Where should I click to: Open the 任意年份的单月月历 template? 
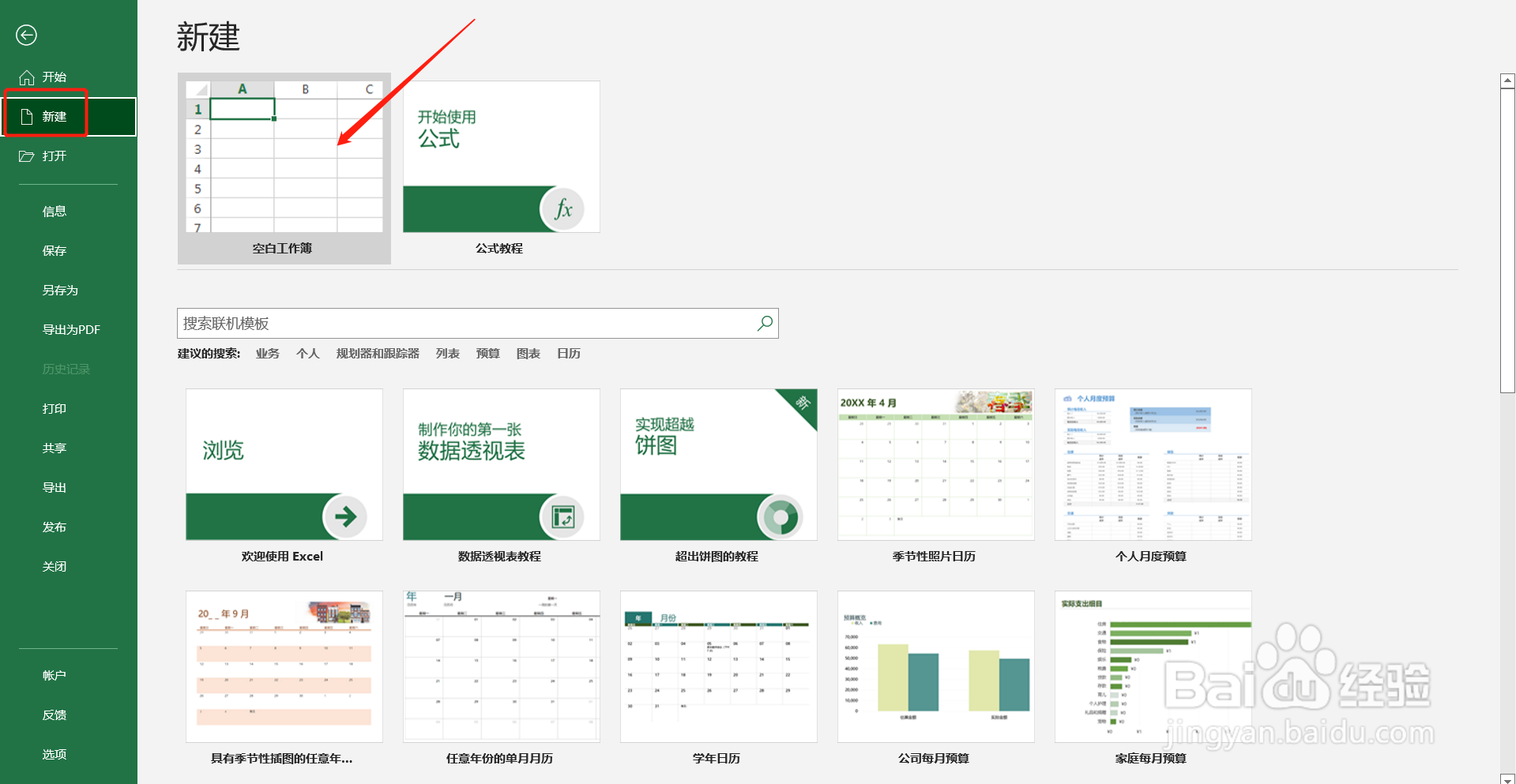click(501, 678)
